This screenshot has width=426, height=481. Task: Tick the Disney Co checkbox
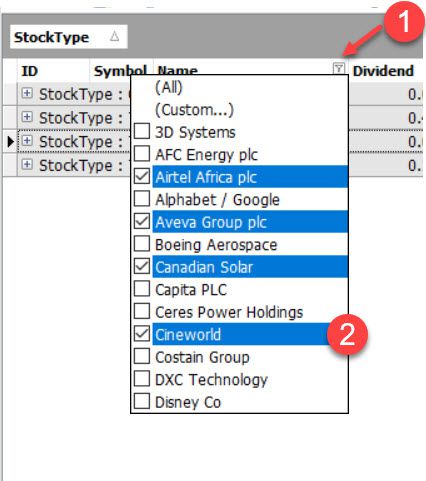pyautogui.click(x=142, y=401)
